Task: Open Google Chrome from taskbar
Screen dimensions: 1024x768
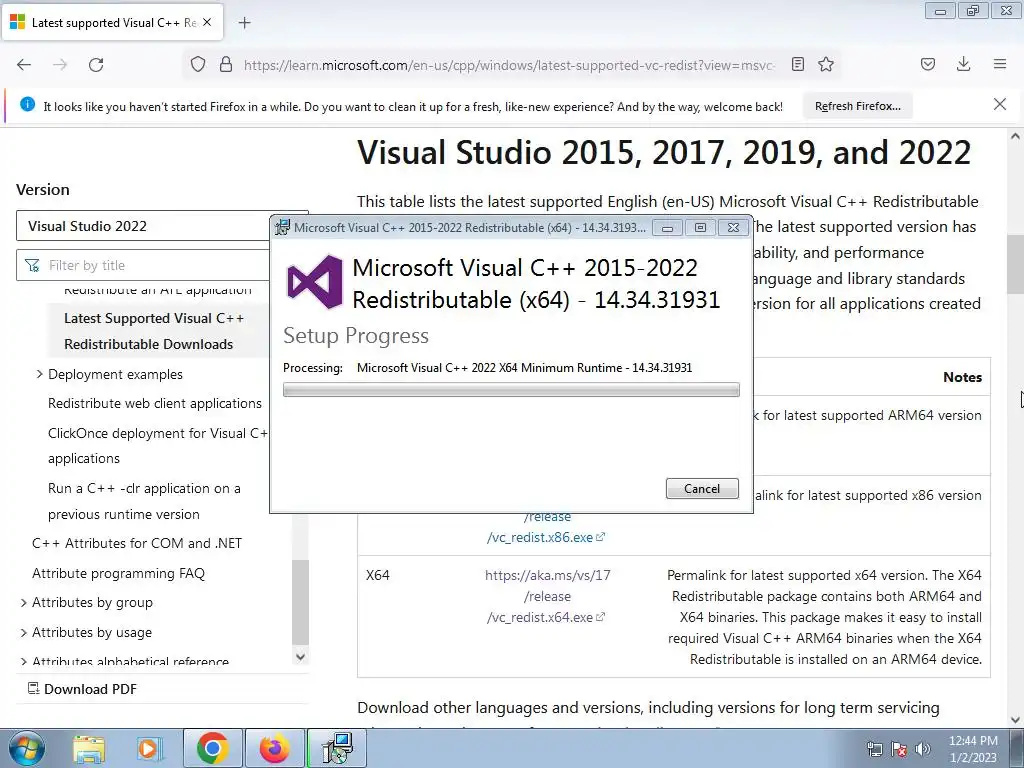Action: tap(212, 748)
